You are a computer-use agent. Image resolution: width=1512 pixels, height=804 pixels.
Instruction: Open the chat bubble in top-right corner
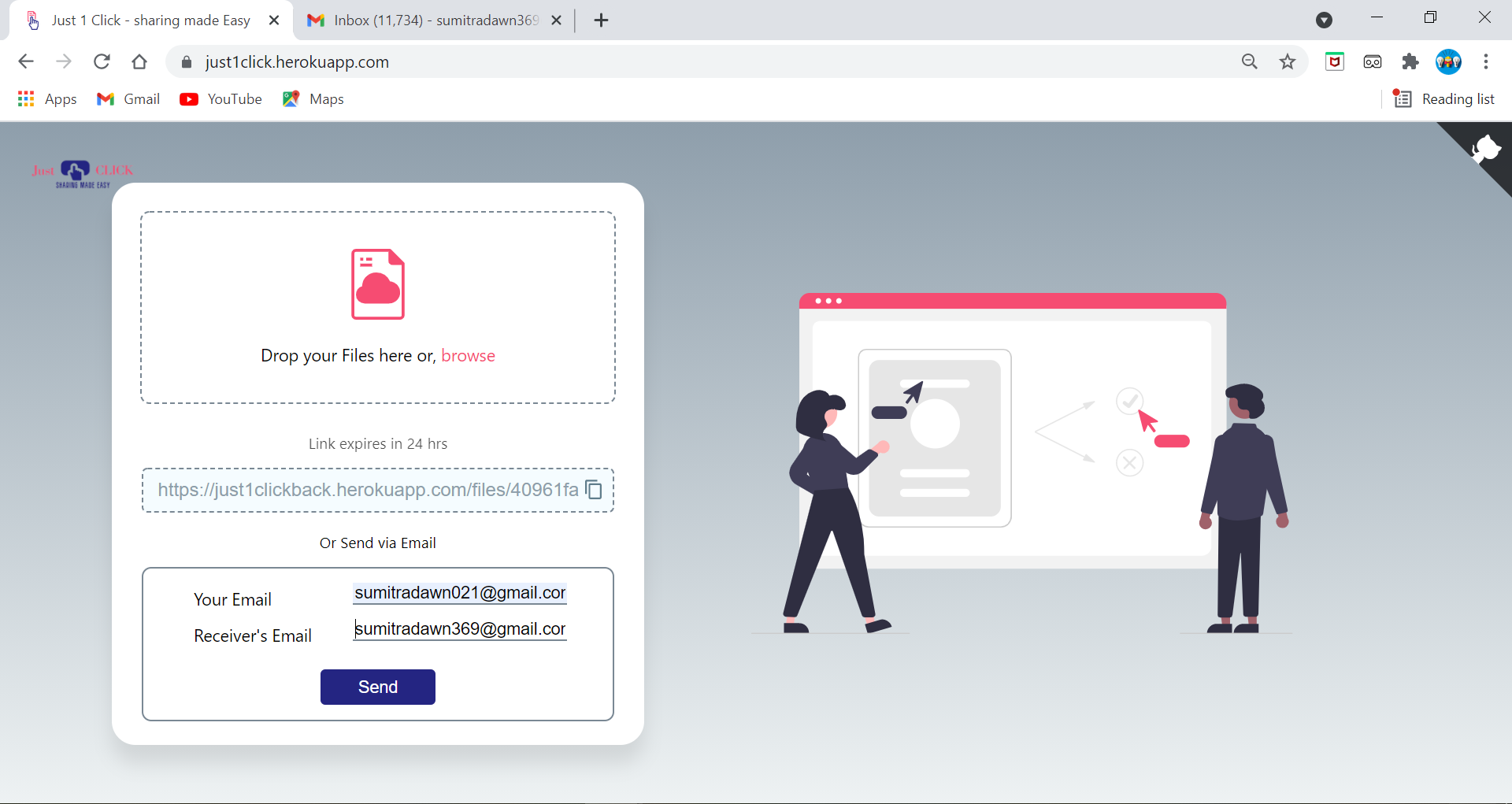pyautogui.click(x=1485, y=148)
